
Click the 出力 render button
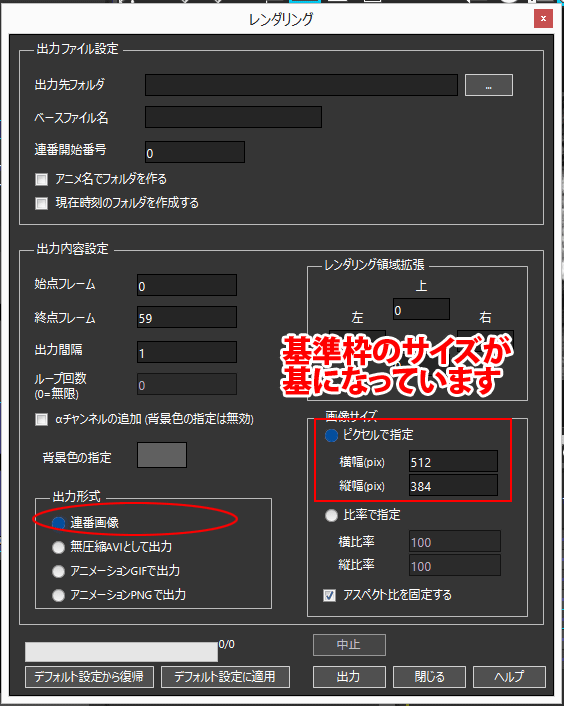click(349, 677)
